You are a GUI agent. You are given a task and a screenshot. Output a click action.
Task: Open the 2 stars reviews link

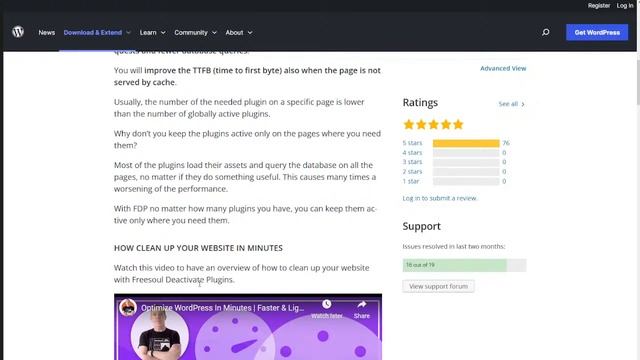pos(412,171)
